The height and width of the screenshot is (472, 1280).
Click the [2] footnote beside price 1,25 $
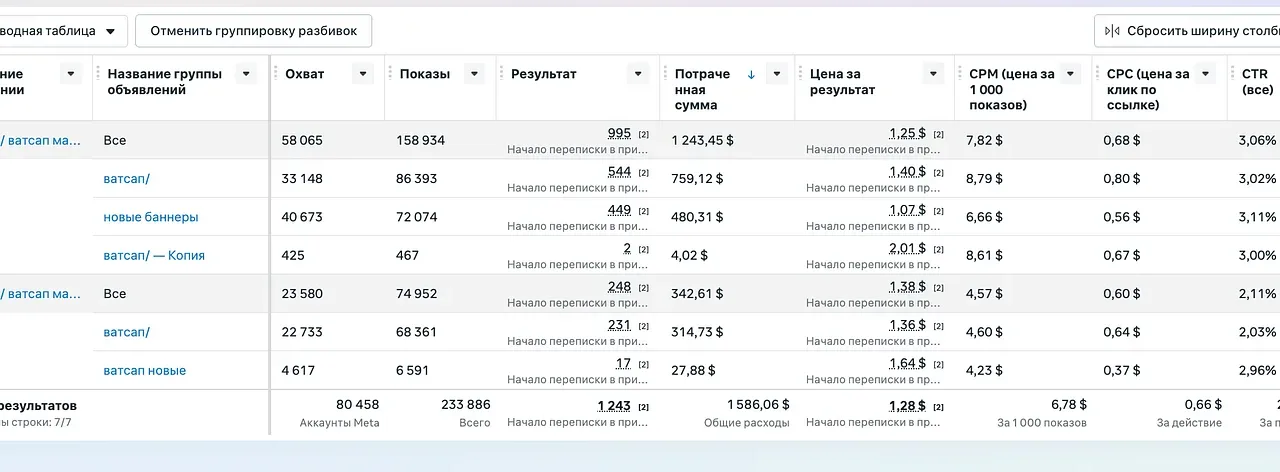(x=939, y=134)
